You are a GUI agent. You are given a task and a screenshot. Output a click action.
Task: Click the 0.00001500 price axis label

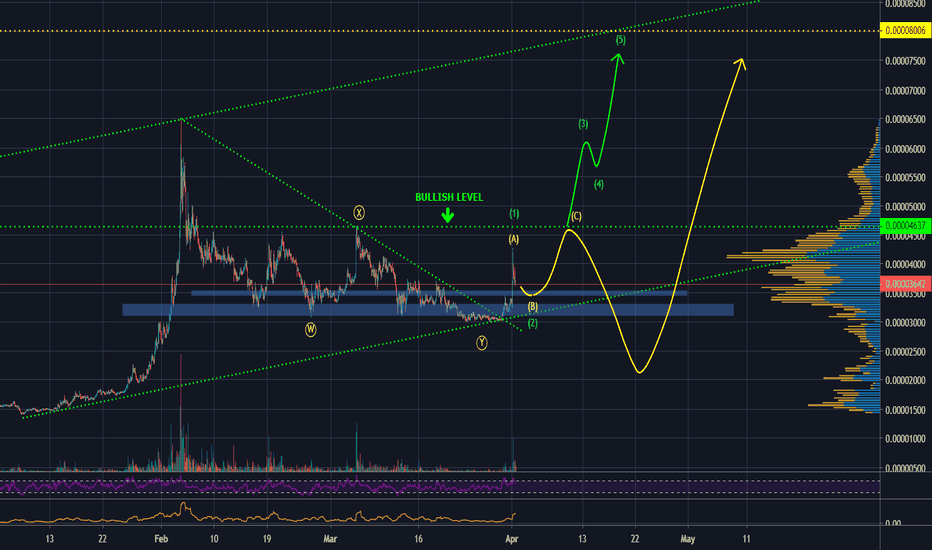tap(905, 410)
